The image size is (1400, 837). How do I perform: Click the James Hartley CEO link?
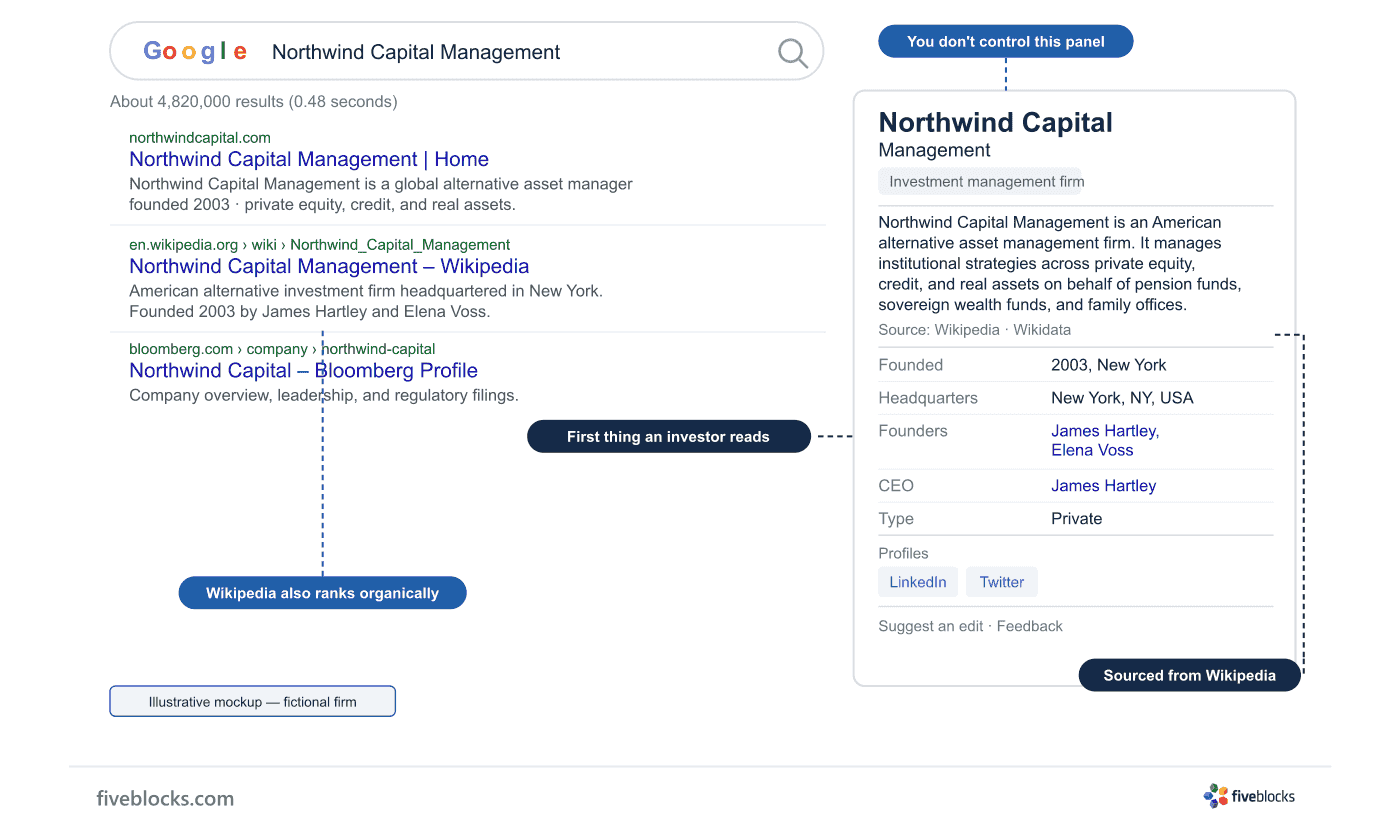[1103, 486]
